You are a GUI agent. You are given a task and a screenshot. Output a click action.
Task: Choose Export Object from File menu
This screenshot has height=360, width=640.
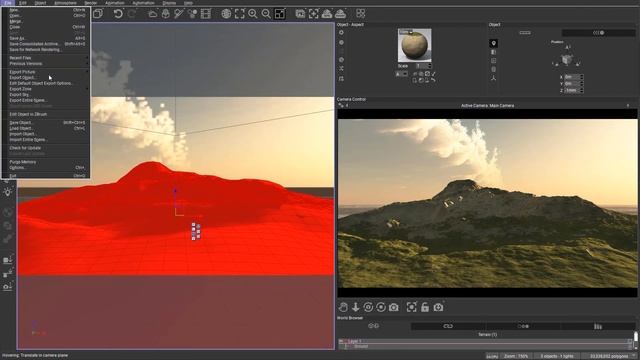click(x=46, y=78)
